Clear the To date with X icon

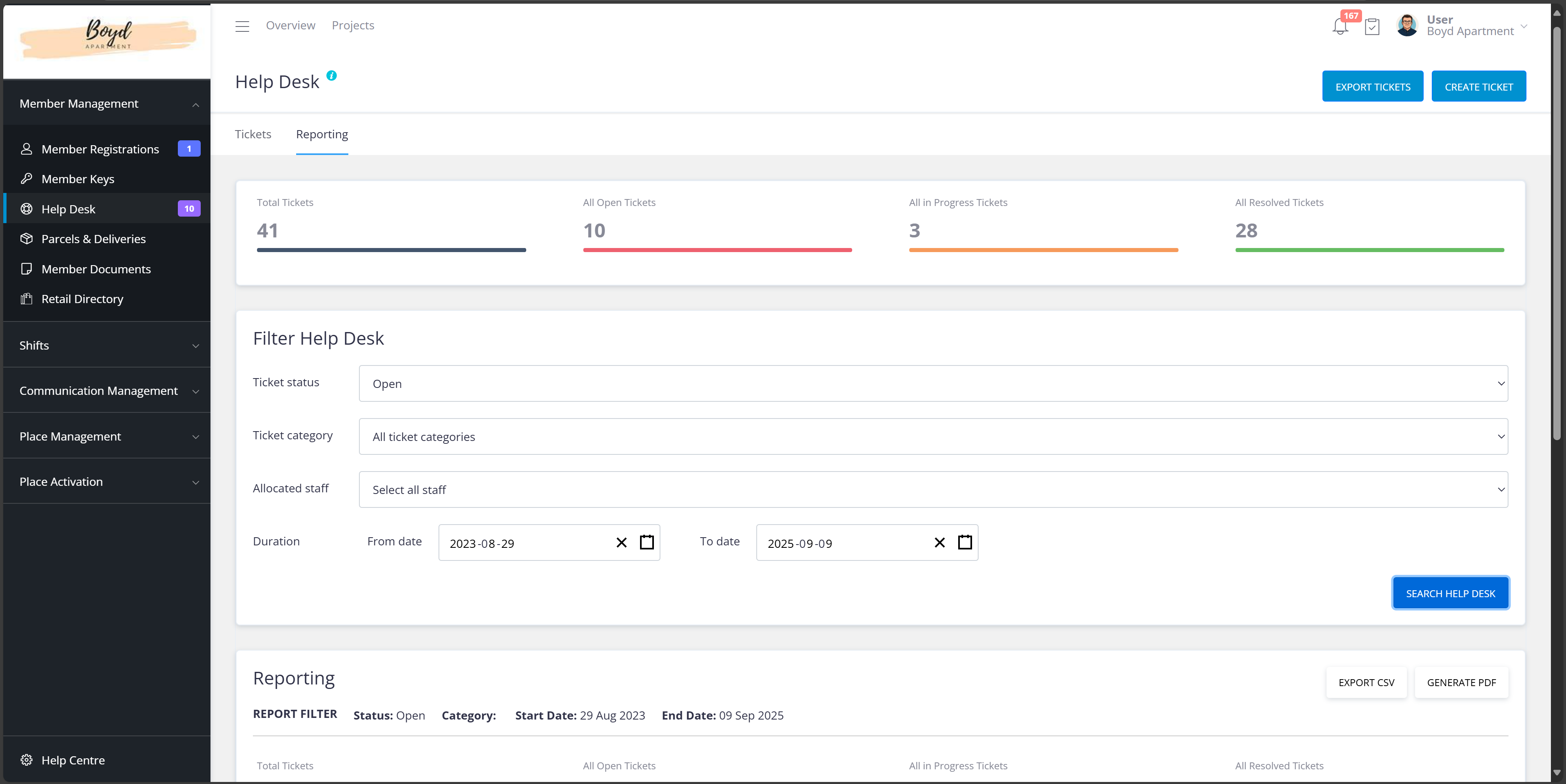click(939, 542)
